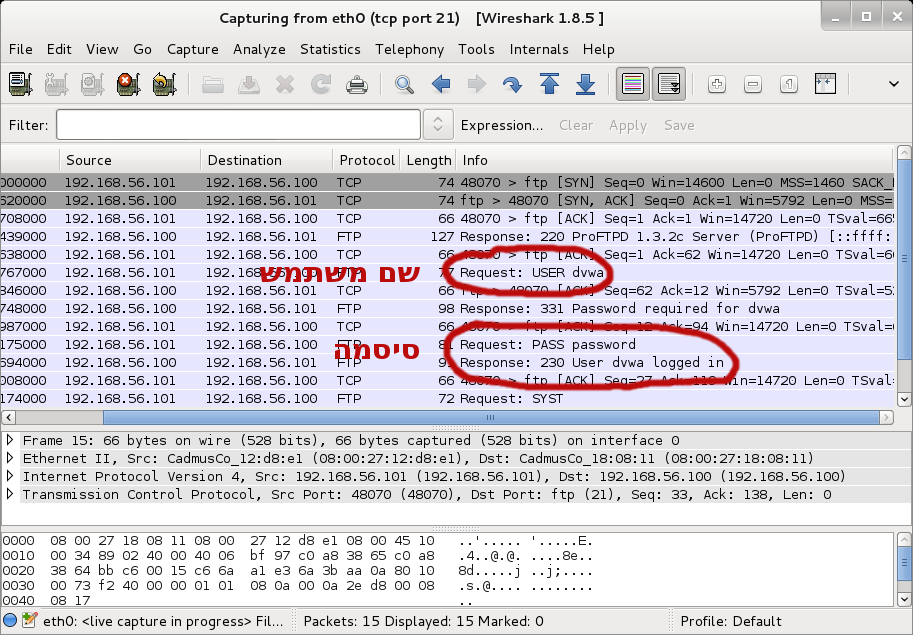The image size is (913, 635).
Task: Expand Transmission Control Protocol details
Action: [10, 494]
